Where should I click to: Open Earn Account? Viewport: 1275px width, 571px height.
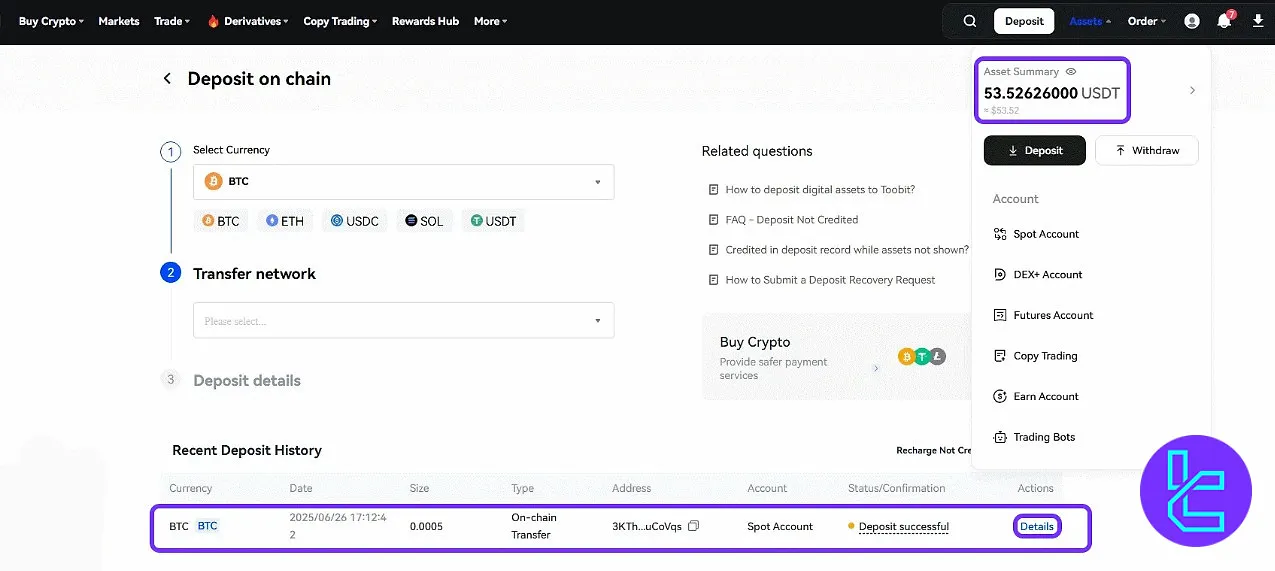(x=1036, y=396)
